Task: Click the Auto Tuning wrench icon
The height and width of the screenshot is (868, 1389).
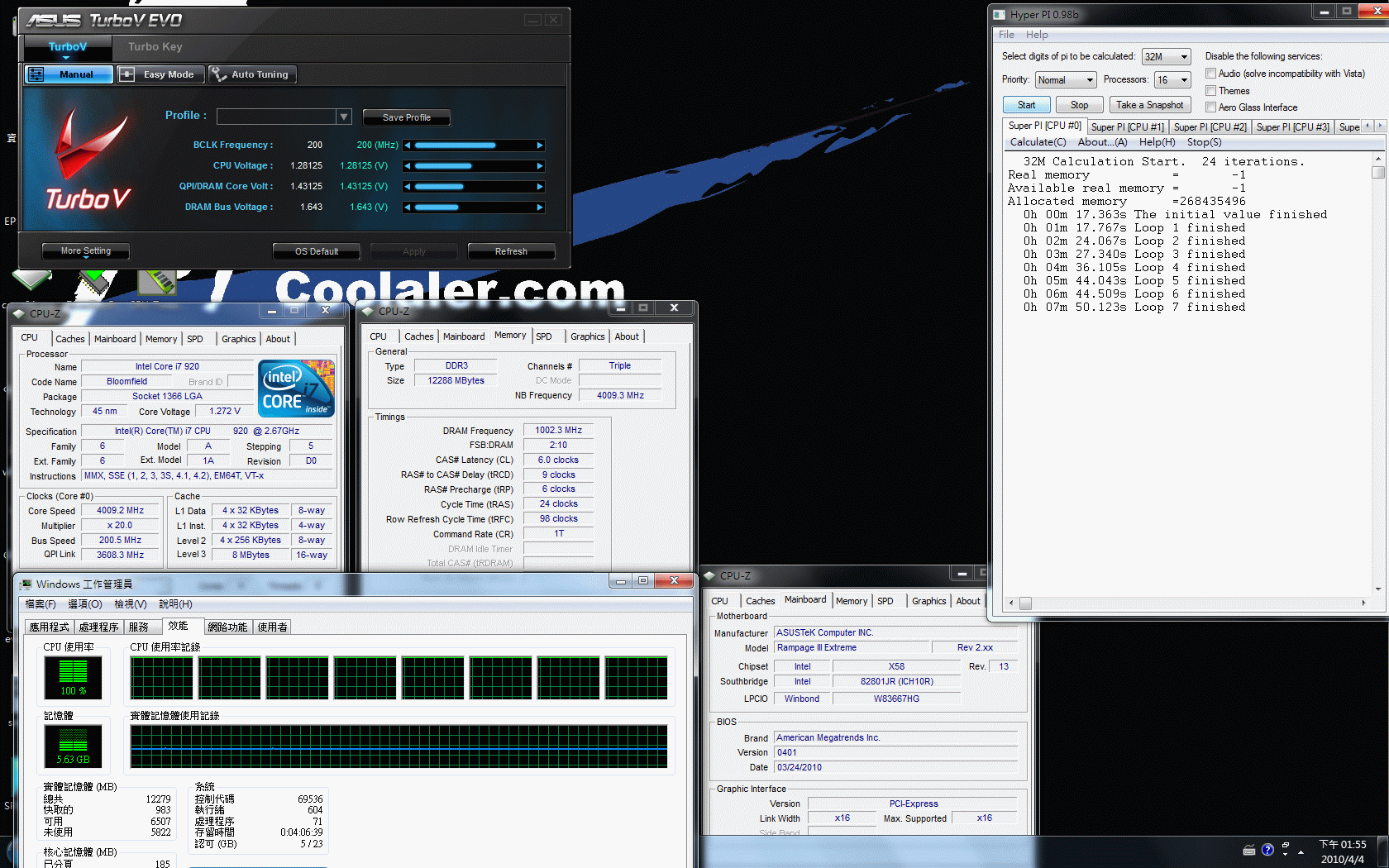Action: tap(219, 74)
